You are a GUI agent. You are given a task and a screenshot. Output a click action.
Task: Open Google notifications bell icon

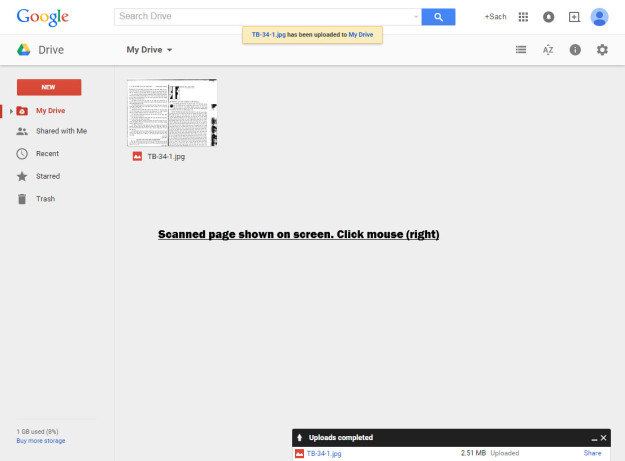pos(549,17)
